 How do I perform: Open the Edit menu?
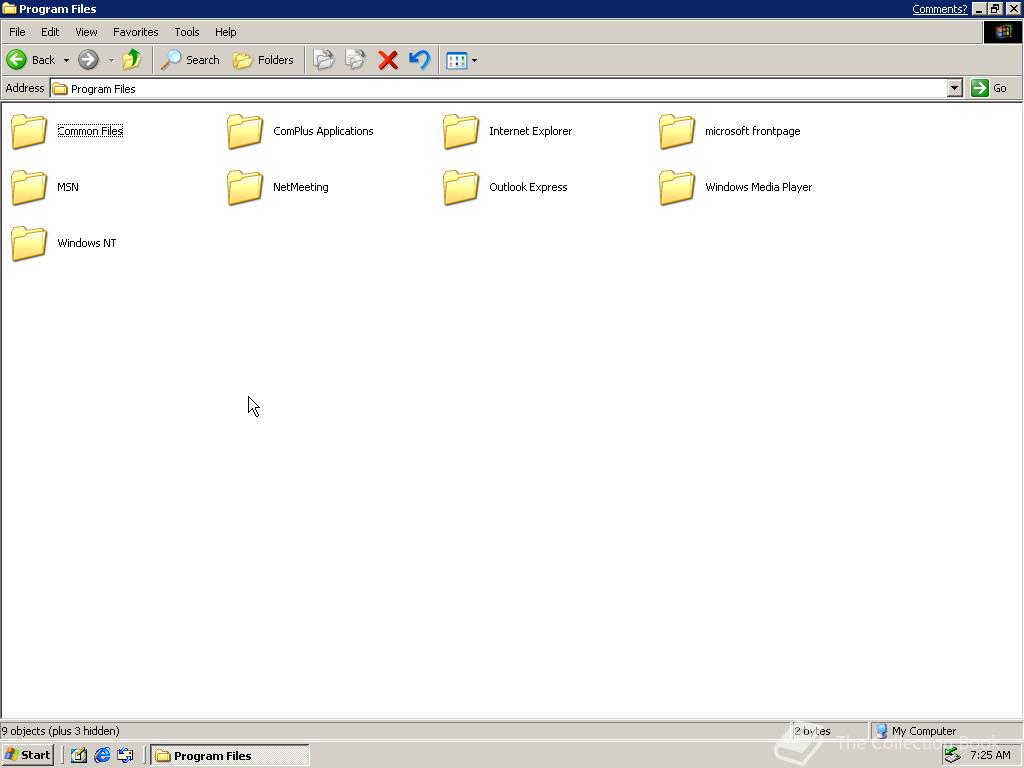50,32
